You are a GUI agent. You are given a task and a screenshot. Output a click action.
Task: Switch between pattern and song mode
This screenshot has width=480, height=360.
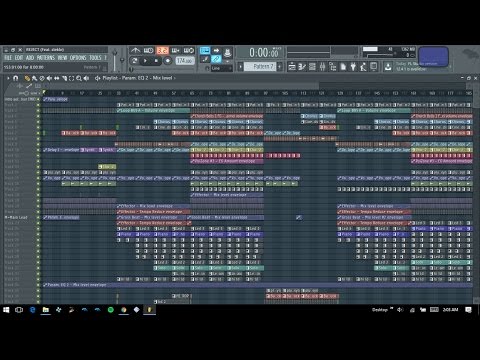(x=135, y=61)
